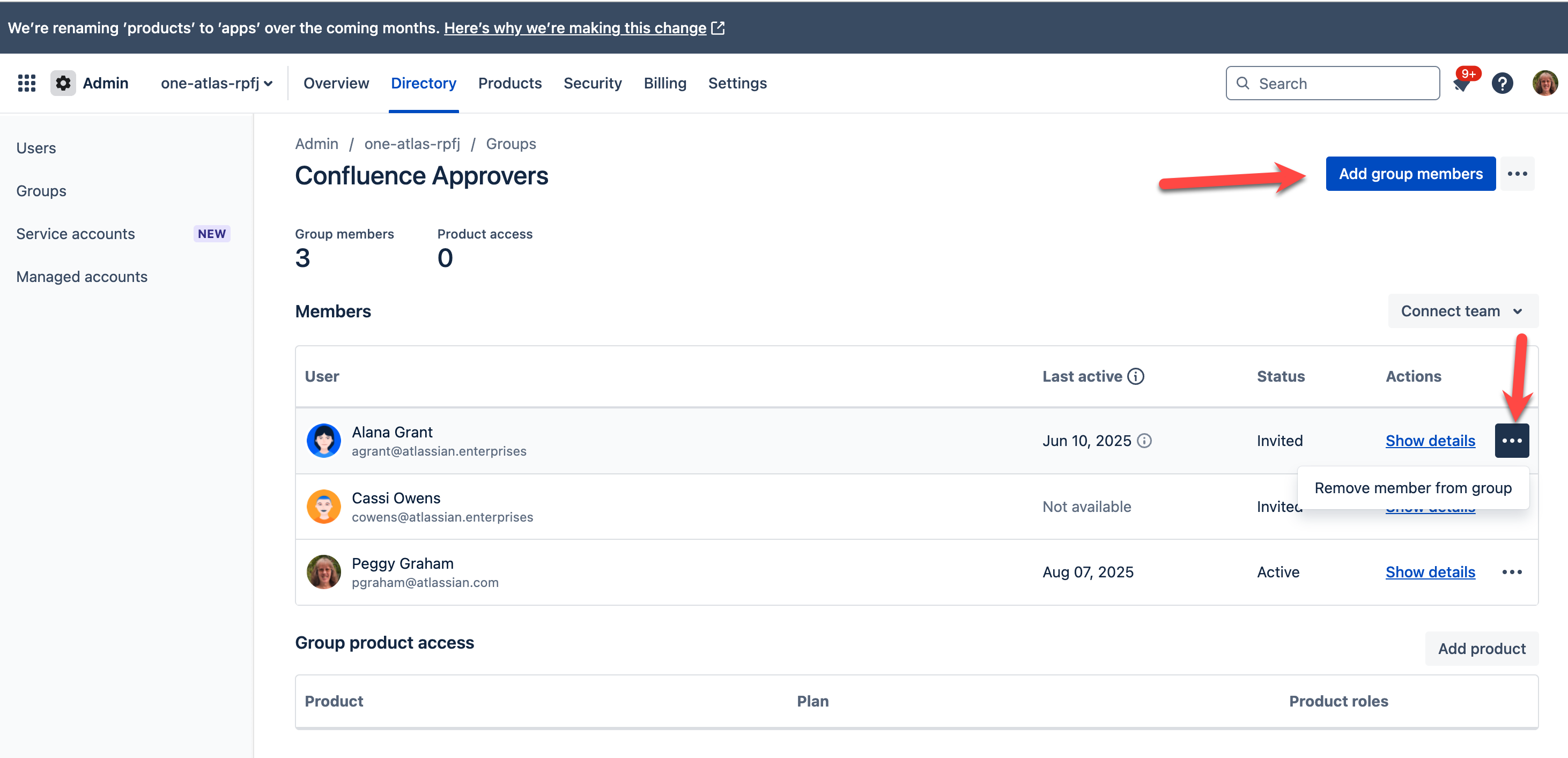Click the Active status for Peggy Graham

[x=1278, y=573]
